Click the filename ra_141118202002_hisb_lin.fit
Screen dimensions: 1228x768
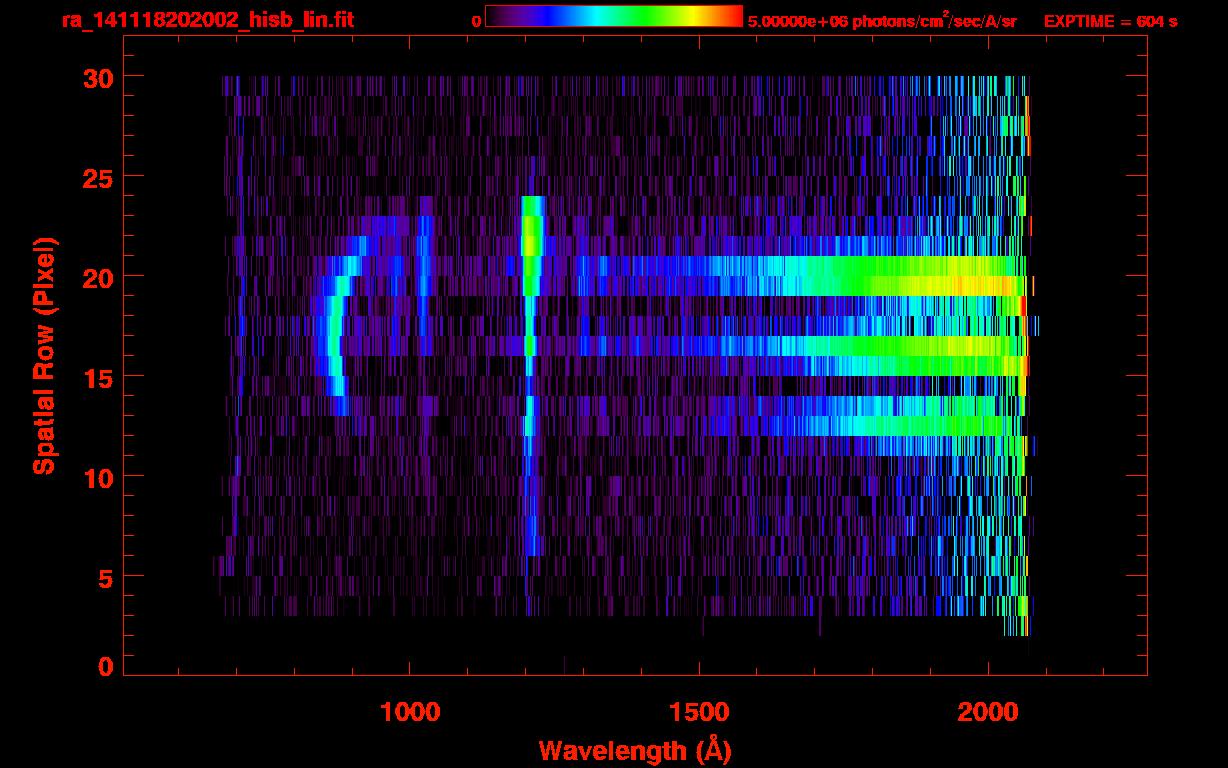[x=207, y=19]
